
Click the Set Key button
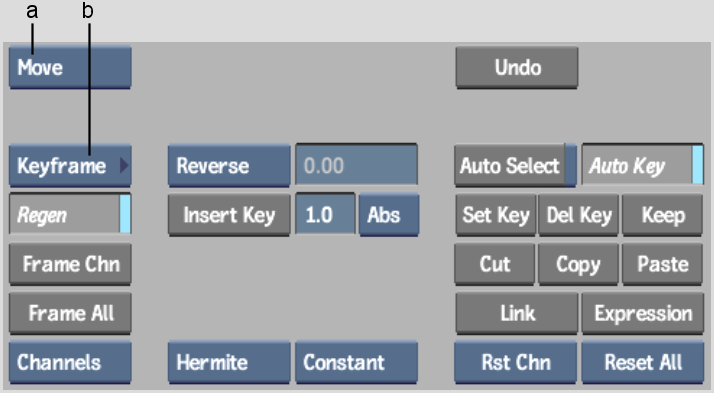[x=496, y=215]
